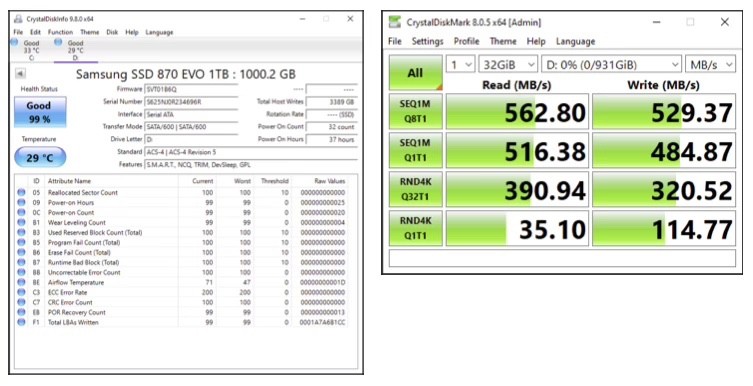This screenshot has height=386, width=753.
Task: Click the CrystalDiskInfo app icon in title bar
Action: (x=18, y=19)
